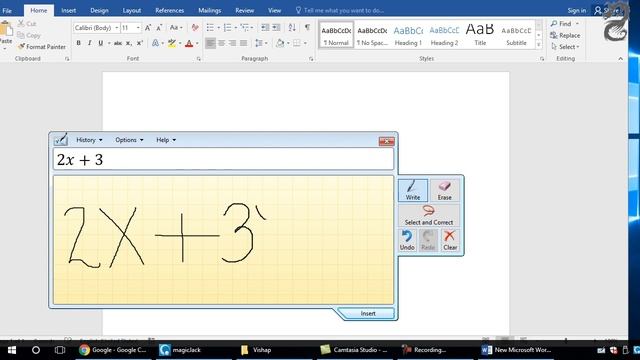The height and width of the screenshot is (360, 640).
Task: Click Sign in link
Action: pos(576,11)
